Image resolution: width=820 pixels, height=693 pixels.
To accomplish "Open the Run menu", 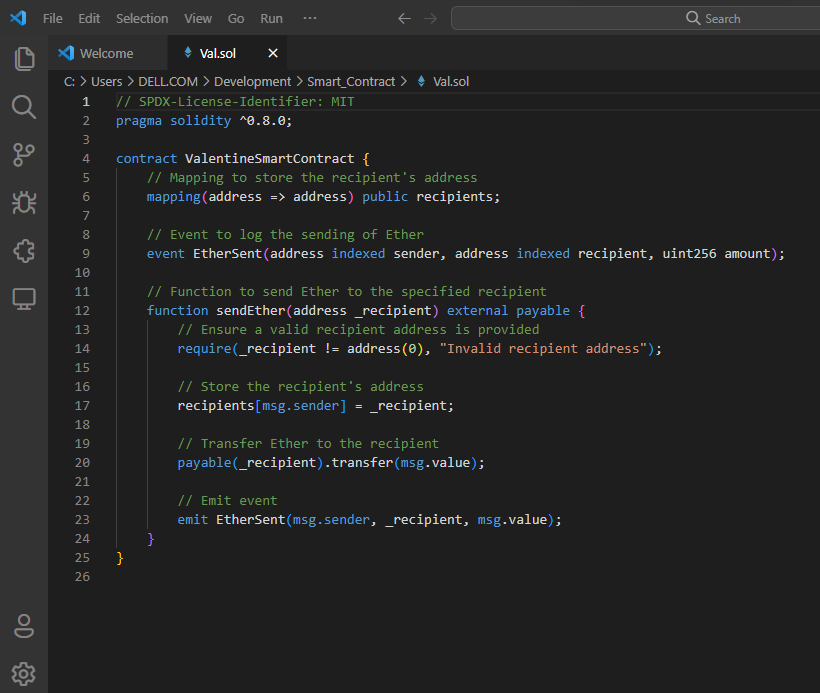I will pyautogui.click(x=271, y=19).
